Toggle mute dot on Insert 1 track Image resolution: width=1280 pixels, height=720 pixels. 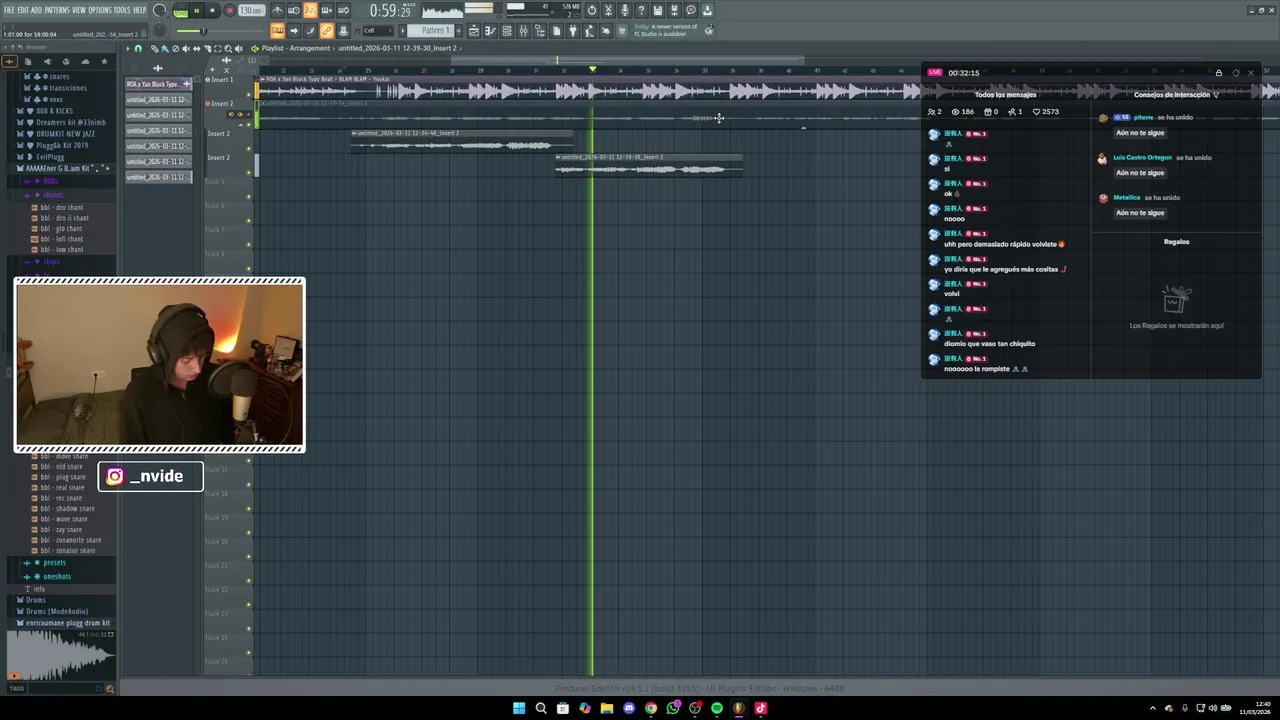[x=248, y=94]
